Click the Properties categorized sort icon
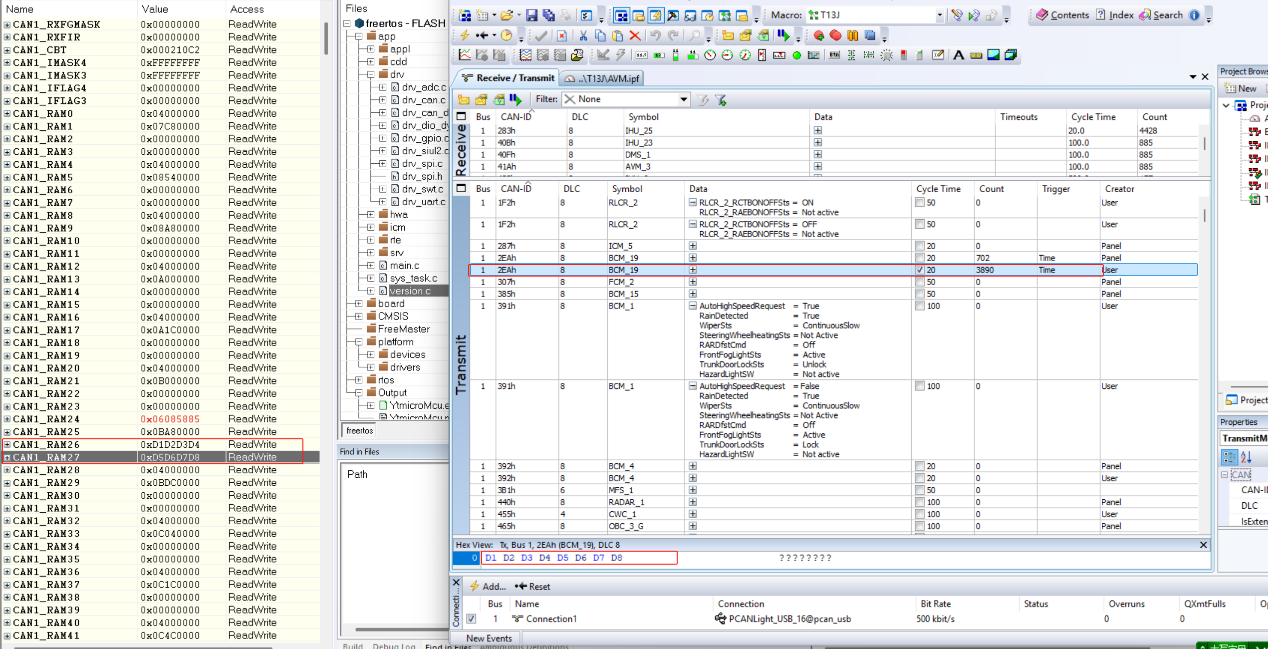This screenshot has height=649, width=1268. 1229,457
